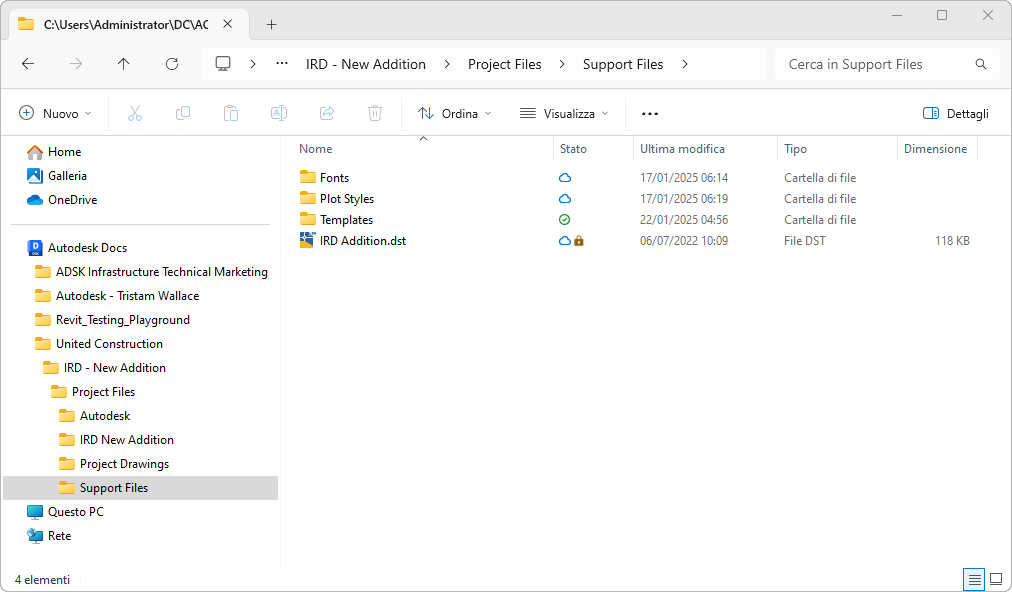Click the Rename icon in toolbar

[279, 113]
